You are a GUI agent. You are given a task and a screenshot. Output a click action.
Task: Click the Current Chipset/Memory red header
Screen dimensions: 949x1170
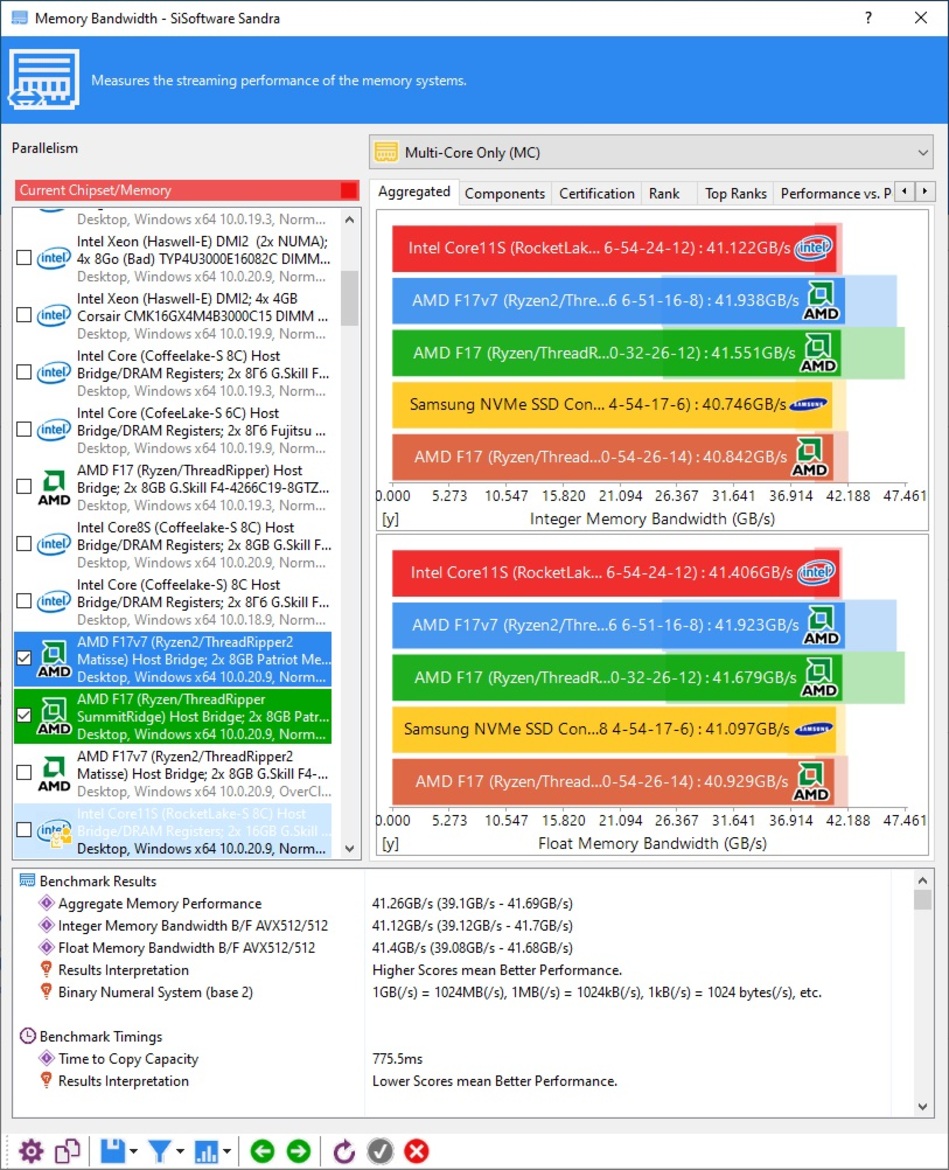coord(187,190)
